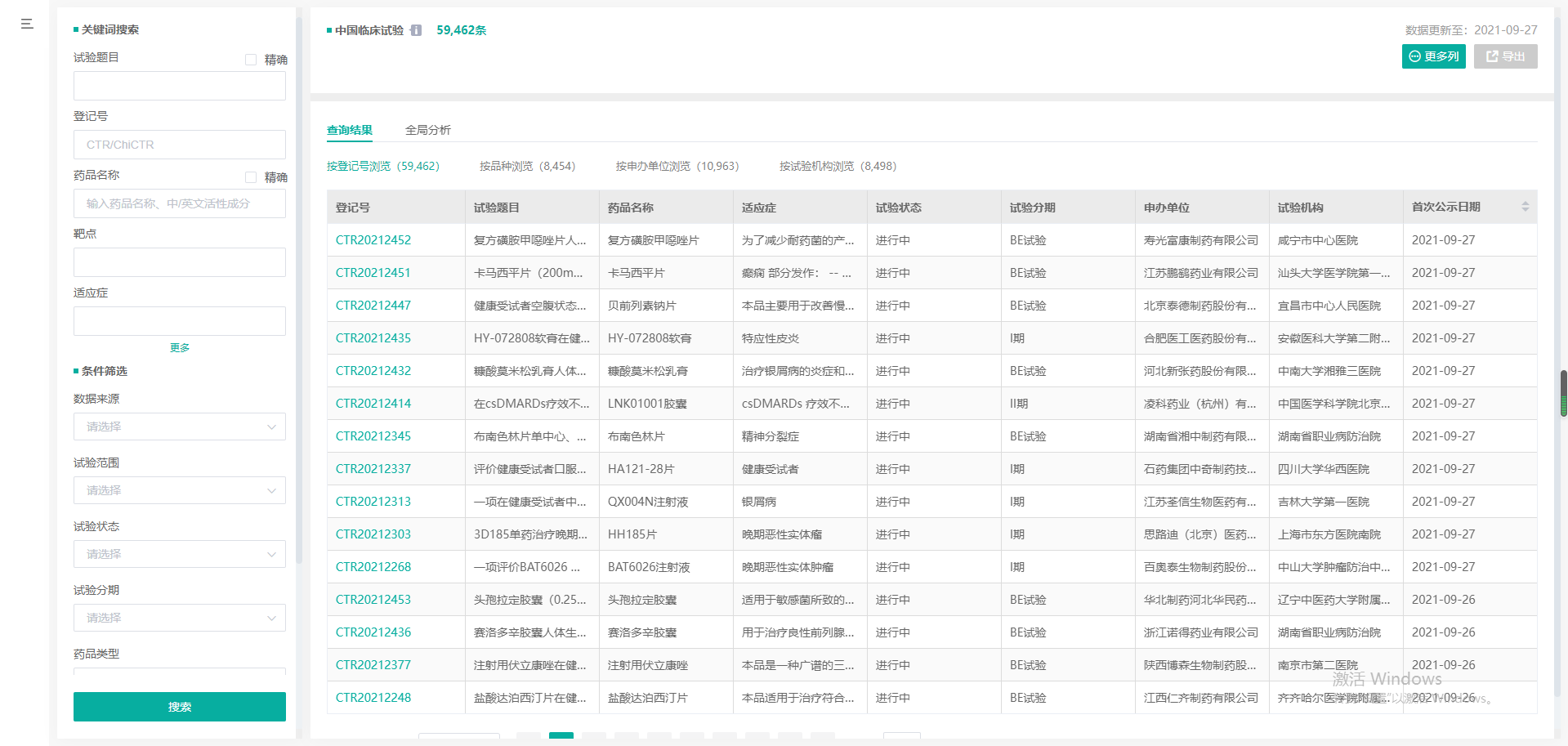Image resolution: width=1568 pixels, height=746 pixels.
Task: Click the sort arrows on 首次公示日期 column
Action: pyautogui.click(x=1525, y=207)
